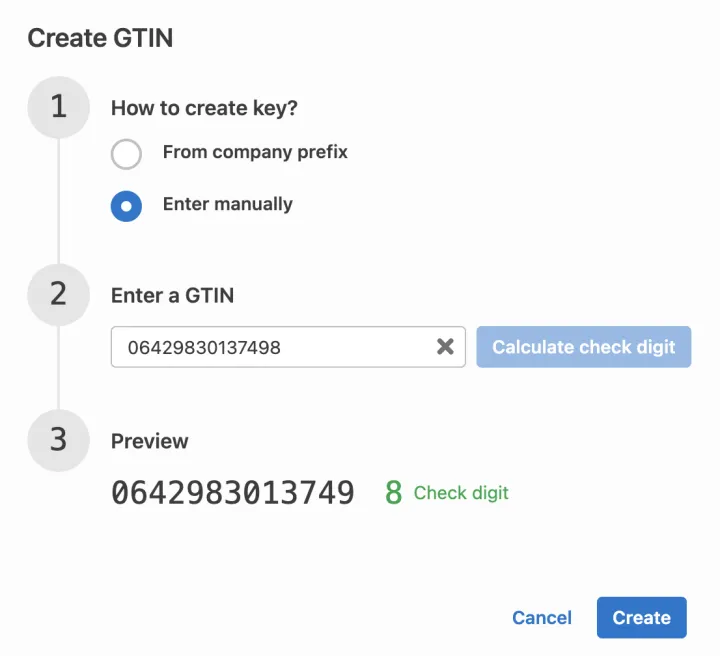The width and height of the screenshot is (720, 656).
Task: Click the preview number 0642983013749
Action: pyautogui.click(x=232, y=493)
